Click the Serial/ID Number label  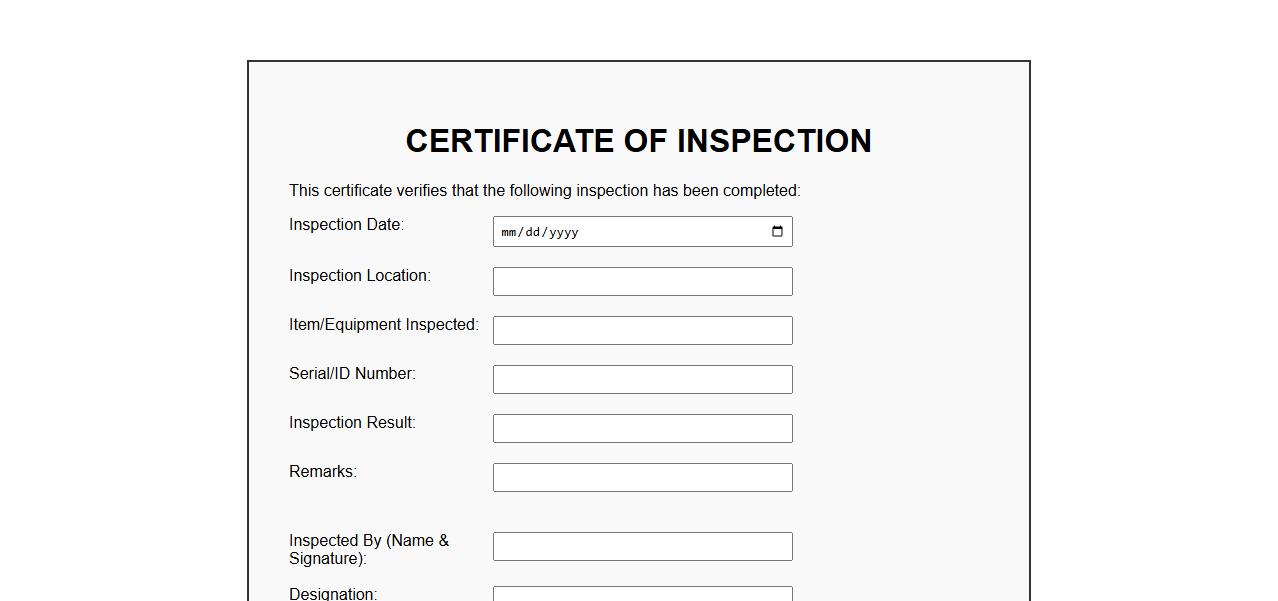[352, 374]
